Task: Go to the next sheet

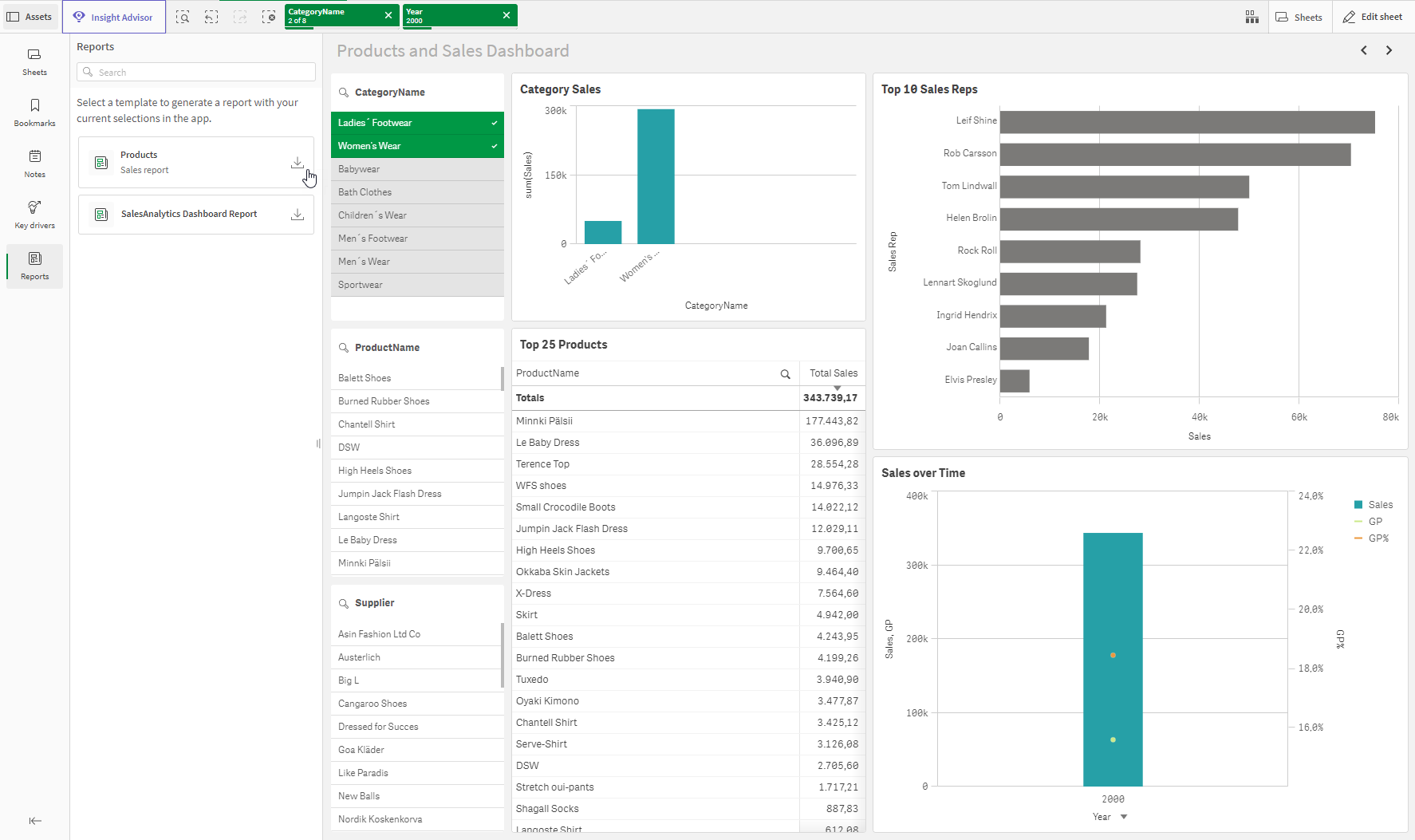Action: pyautogui.click(x=1389, y=50)
